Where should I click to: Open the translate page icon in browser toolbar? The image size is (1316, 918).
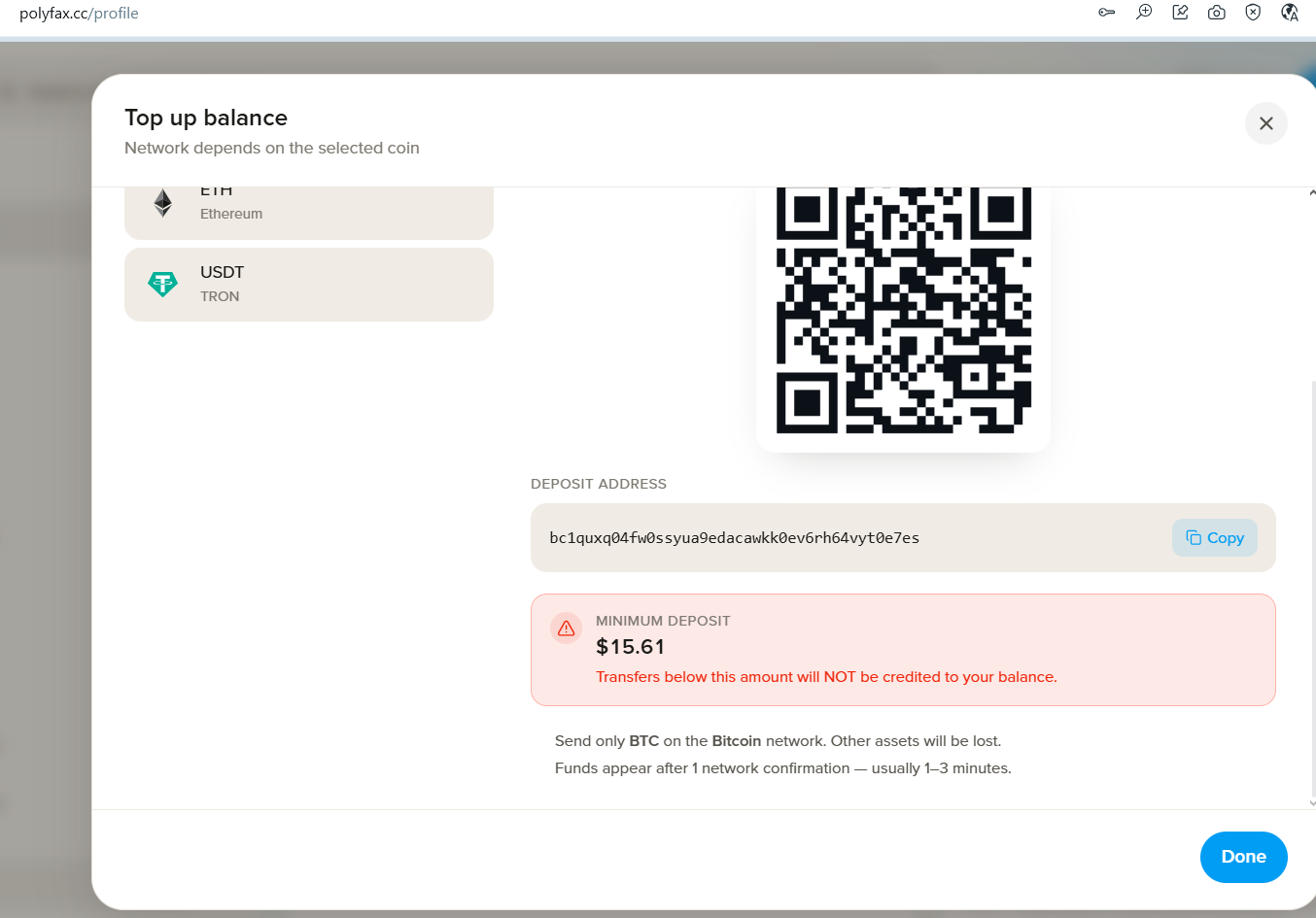point(1290,13)
